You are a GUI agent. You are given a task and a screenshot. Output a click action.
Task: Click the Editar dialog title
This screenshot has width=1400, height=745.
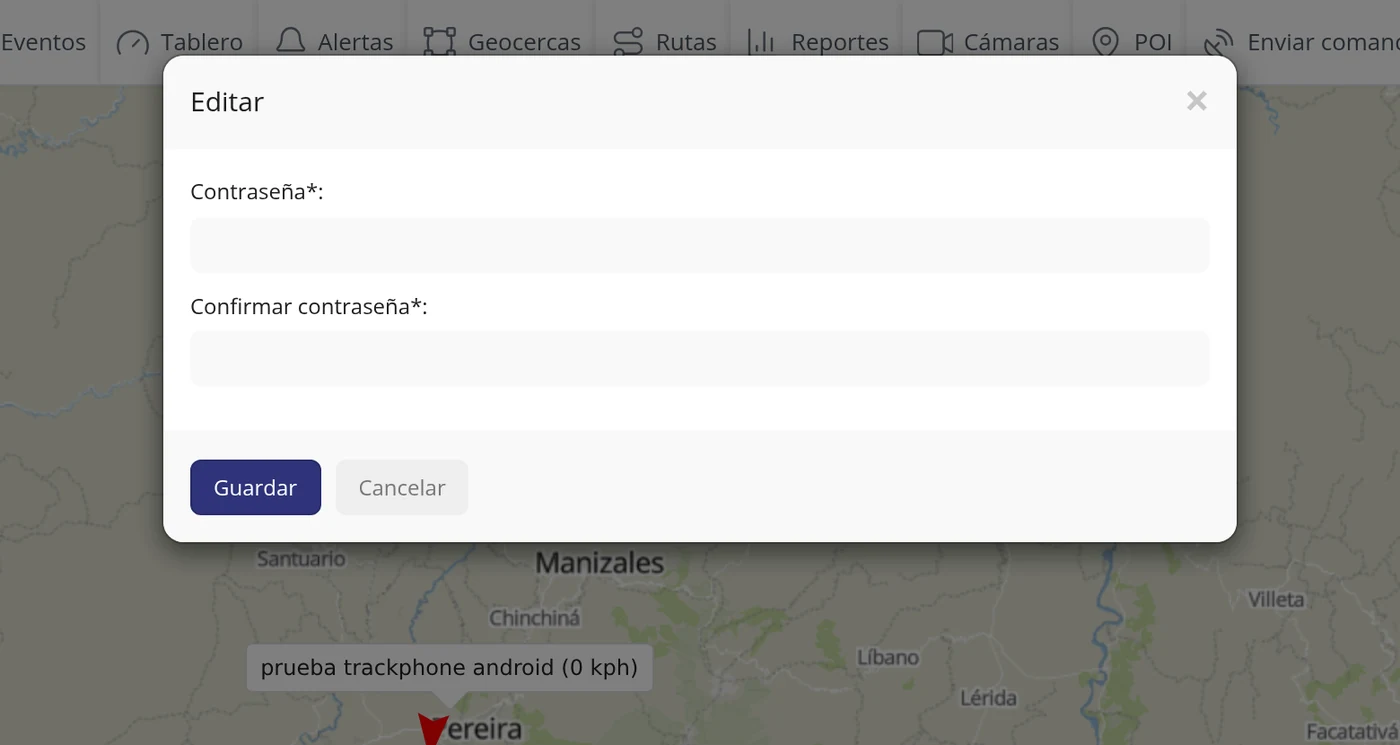pos(227,102)
